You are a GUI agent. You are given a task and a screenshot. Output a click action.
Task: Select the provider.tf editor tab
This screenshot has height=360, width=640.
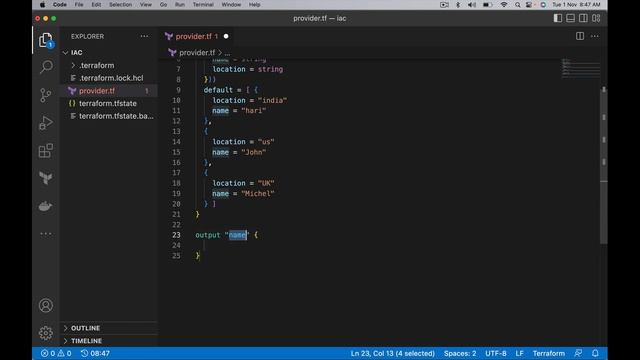(197, 36)
